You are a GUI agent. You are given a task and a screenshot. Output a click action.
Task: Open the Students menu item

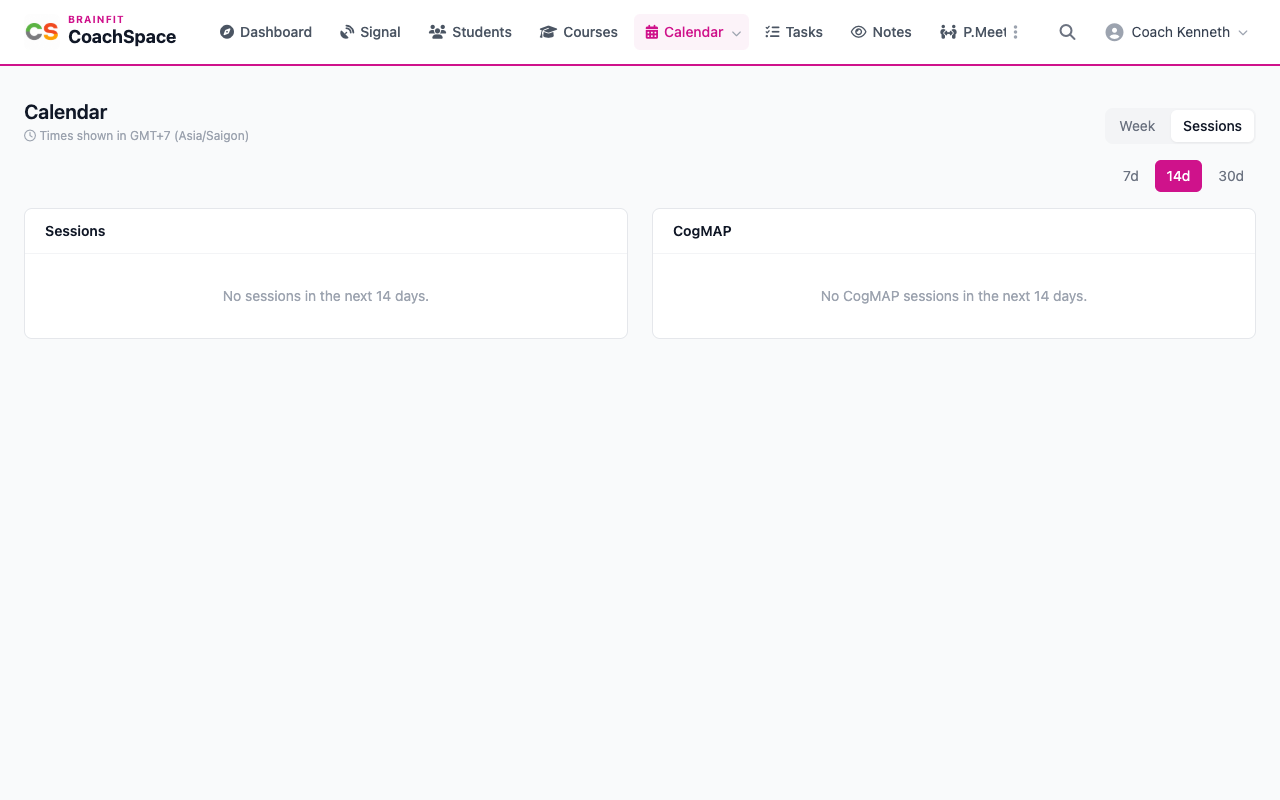coord(470,32)
